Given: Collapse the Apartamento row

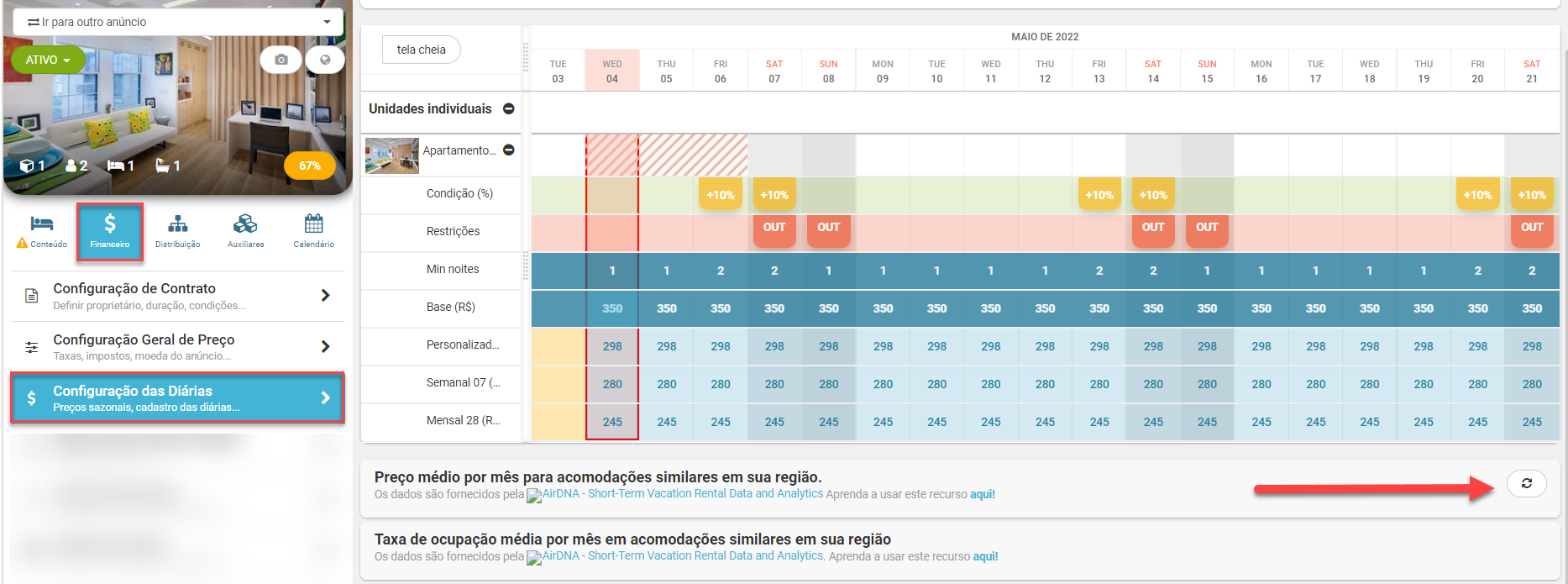Looking at the screenshot, I should [509, 150].
